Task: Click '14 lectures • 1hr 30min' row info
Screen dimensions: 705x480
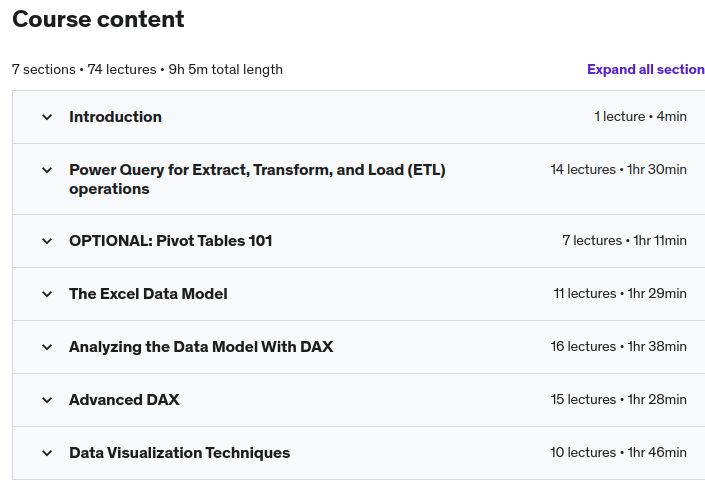Action: click(619, 169)
